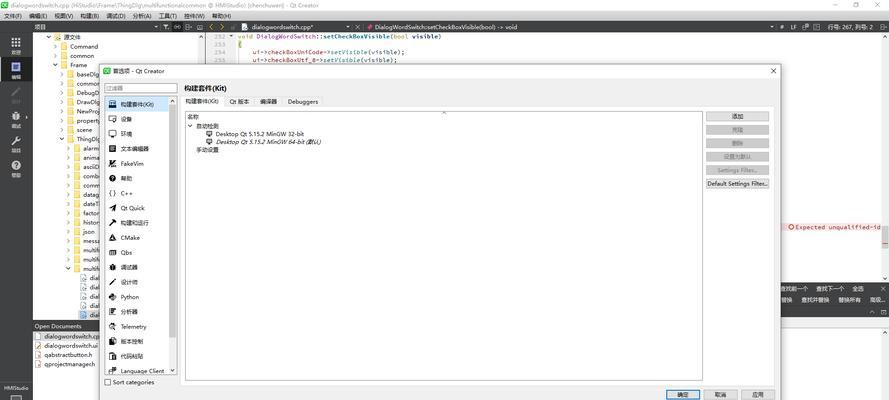This screenshot has width=889, height=400.
Task: Open qabstractbutton.h in Open Documents
Action: click(x=68, y=355)
